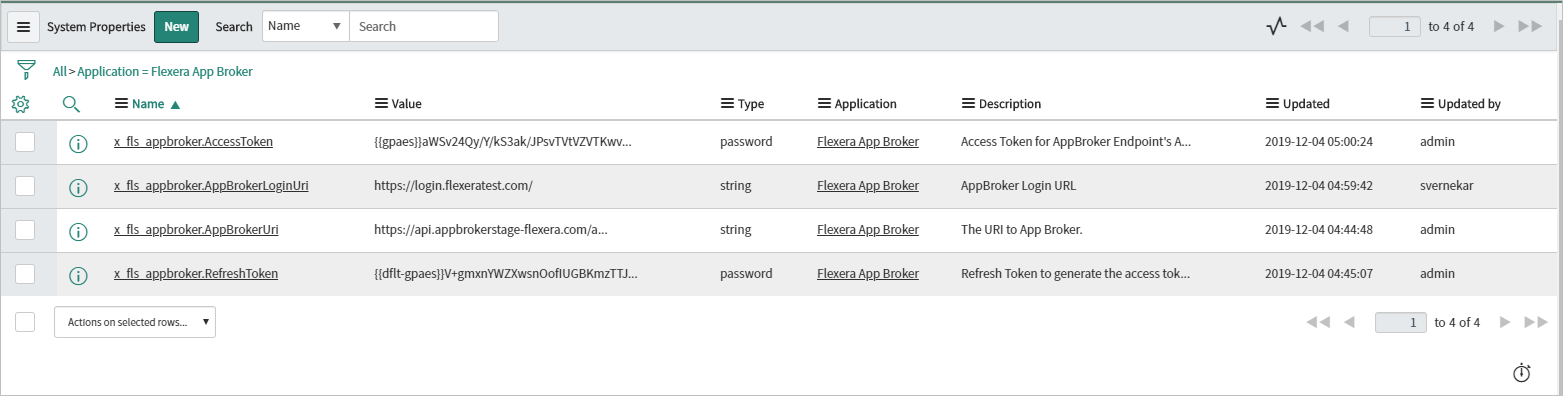The image size is (1563, 396).
Task: Go to next page arrow at top
Action: coord(1498,27)
